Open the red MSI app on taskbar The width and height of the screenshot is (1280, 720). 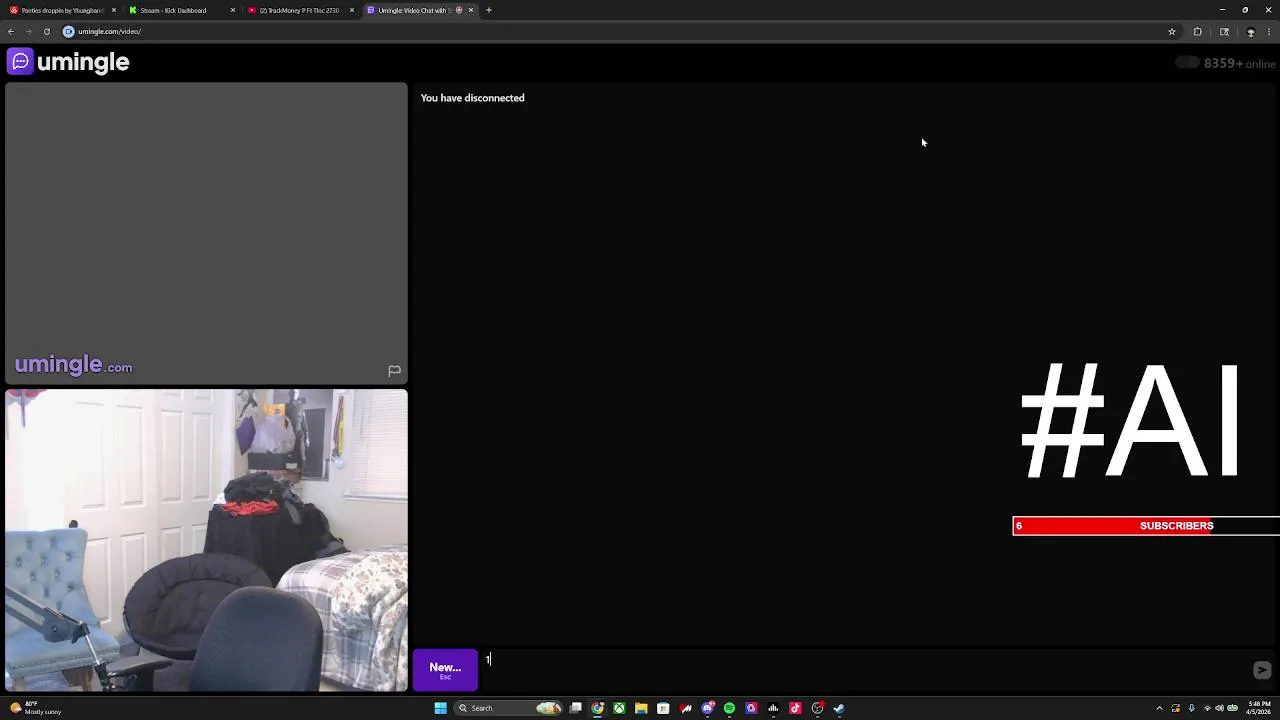[x=686, y=708]
